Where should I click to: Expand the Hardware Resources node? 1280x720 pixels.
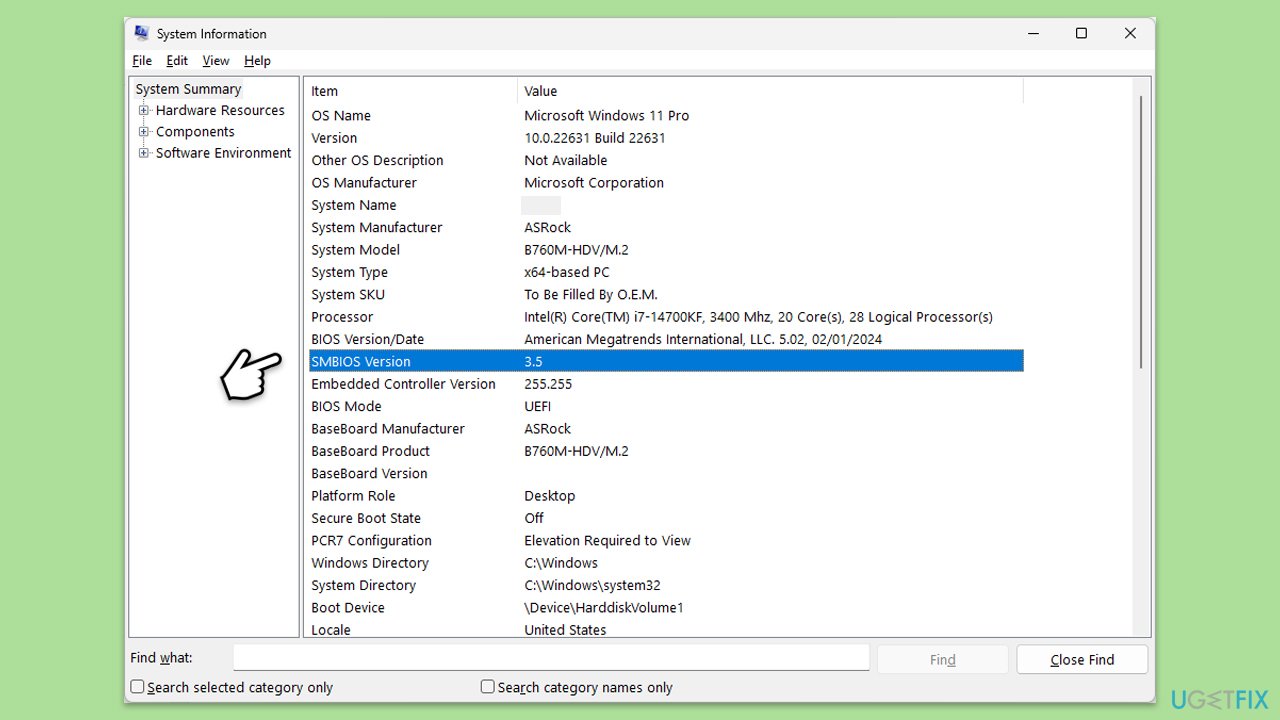(x=144, y=110)
